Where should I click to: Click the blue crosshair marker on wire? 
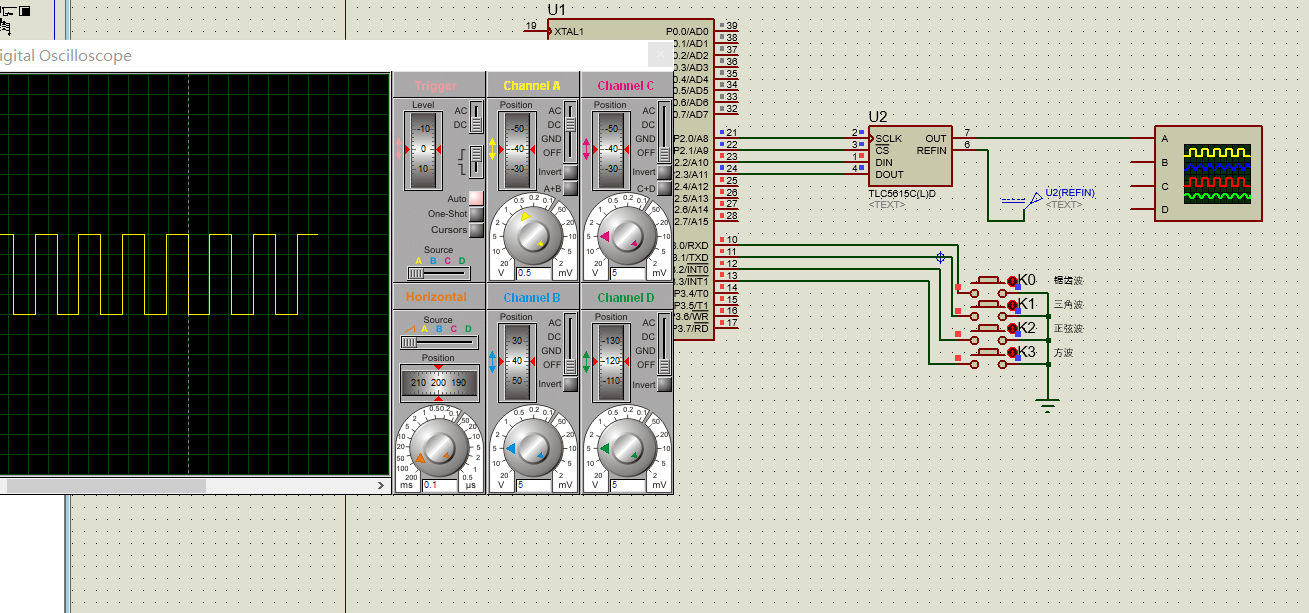coord(940,257)
